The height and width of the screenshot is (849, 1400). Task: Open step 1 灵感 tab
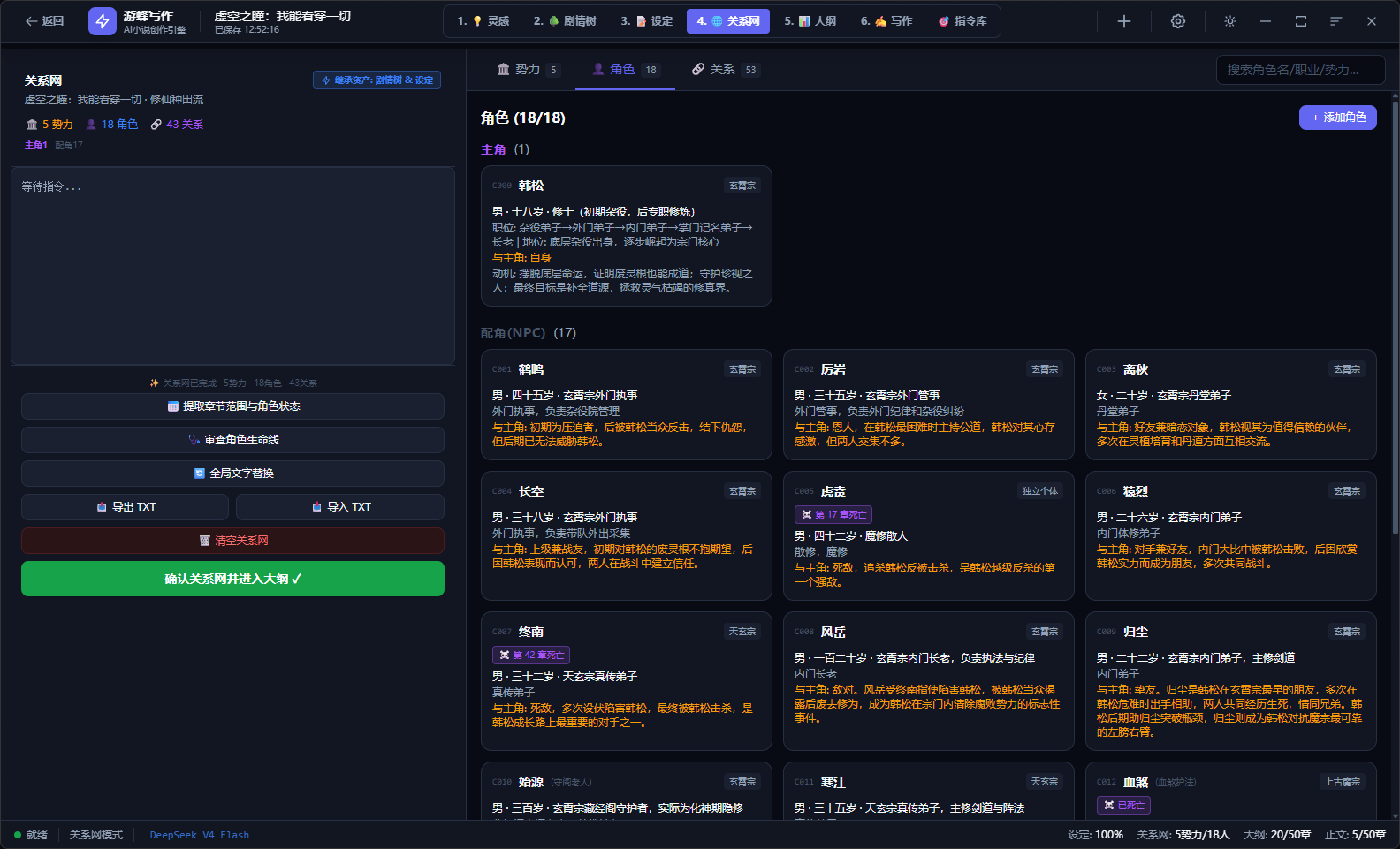point(483,21)
